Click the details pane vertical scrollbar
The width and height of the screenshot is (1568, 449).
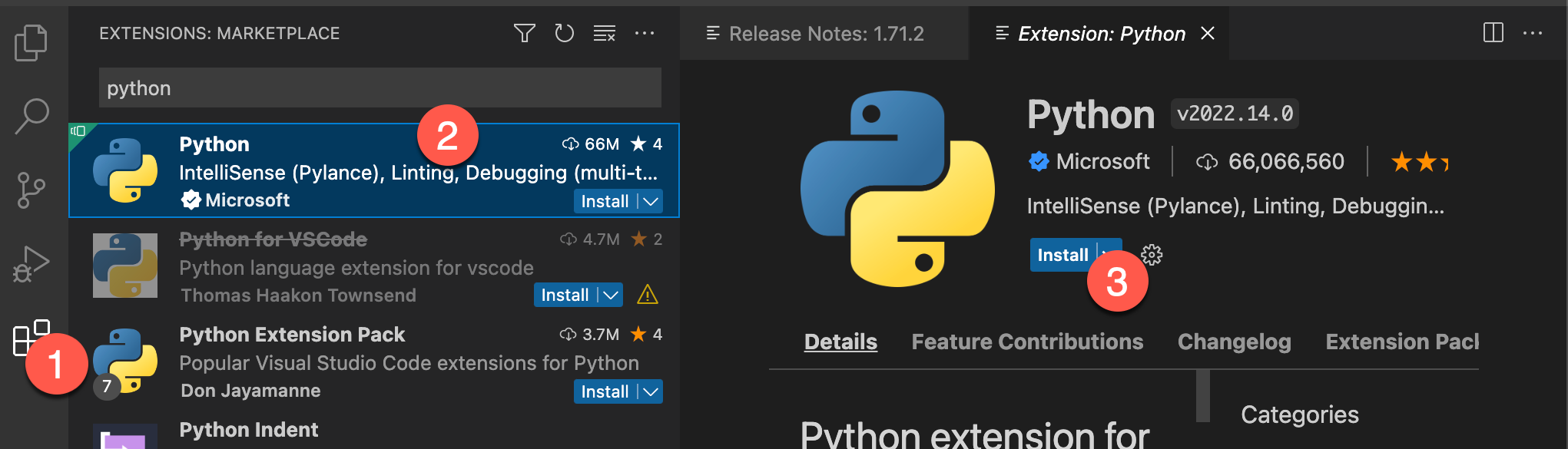pos(1203,395)
